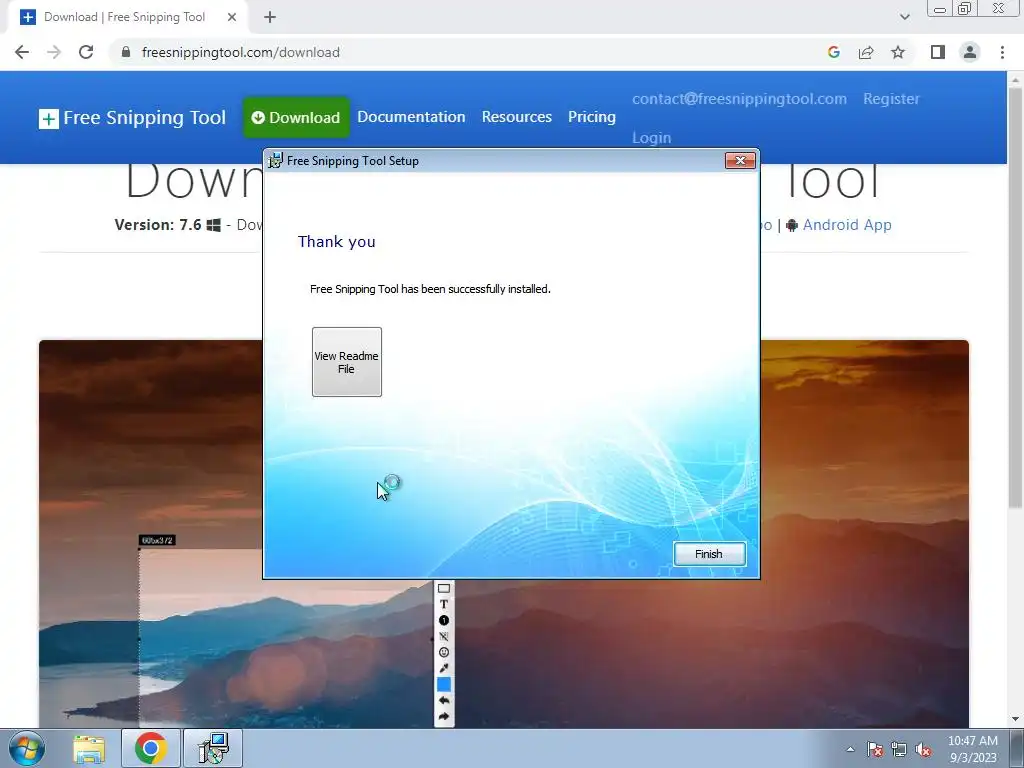The height and width of the screenshot is (768, 1024).
Task: Click Finish in the setup dialog
Action: 709,554
